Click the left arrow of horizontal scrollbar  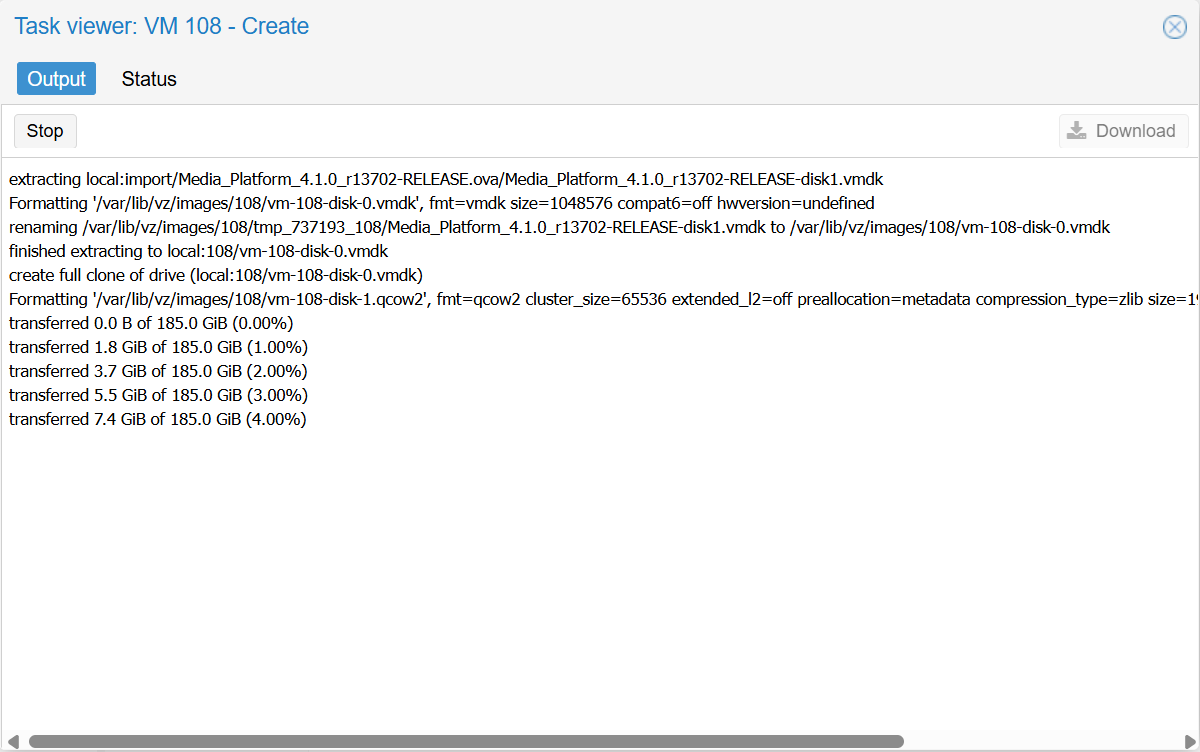[x=10, y=741]
